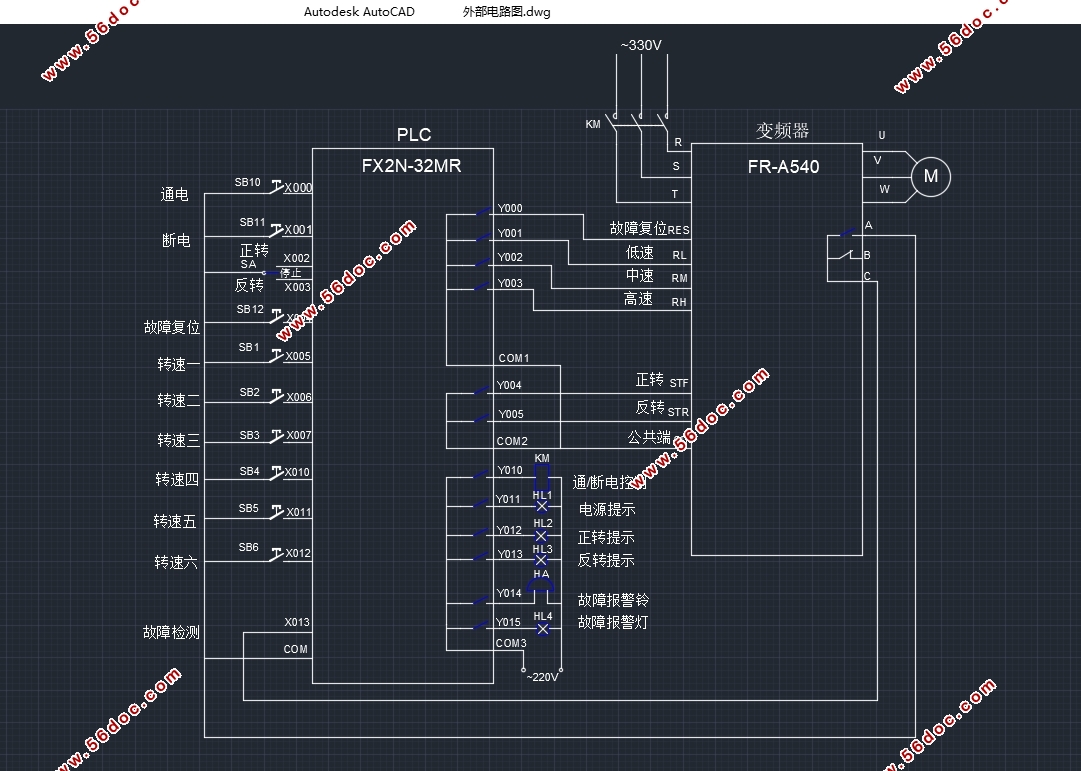This screenshot has height=771, width=1081.
Task: Click the SB6 pushbutton contact symbol
Action: 276,554
